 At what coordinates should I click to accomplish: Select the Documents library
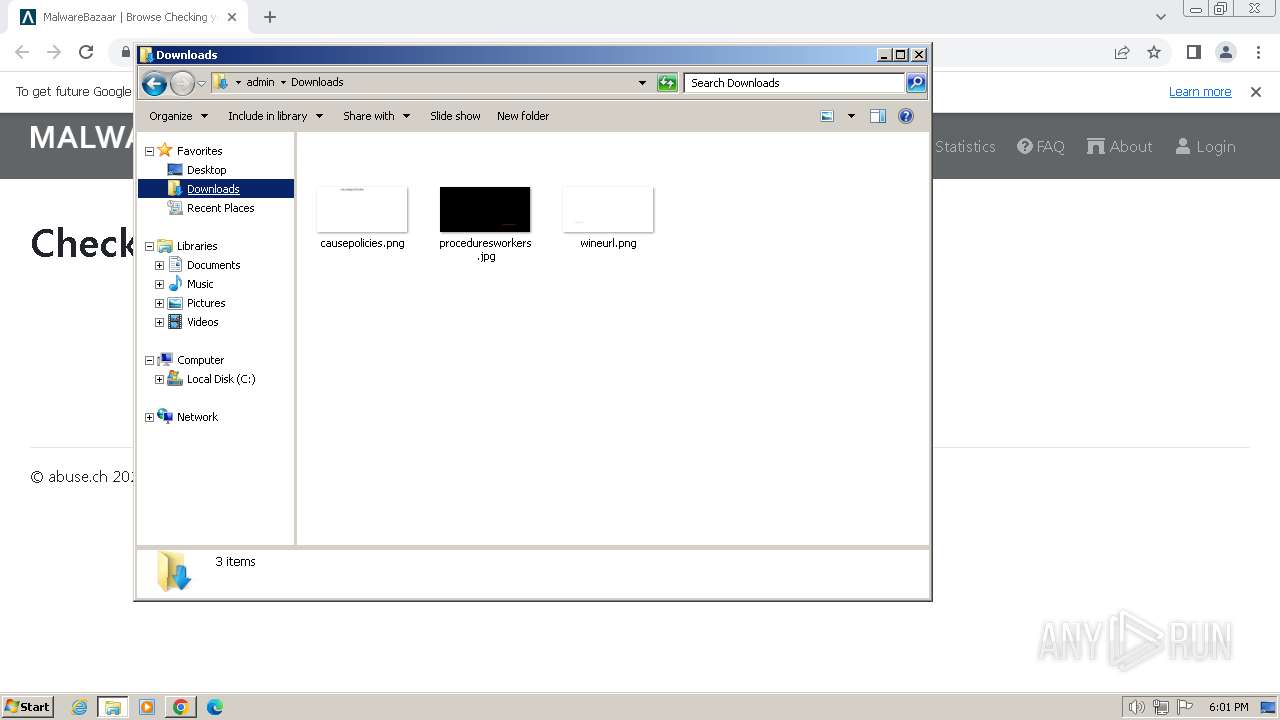[213, 265]
